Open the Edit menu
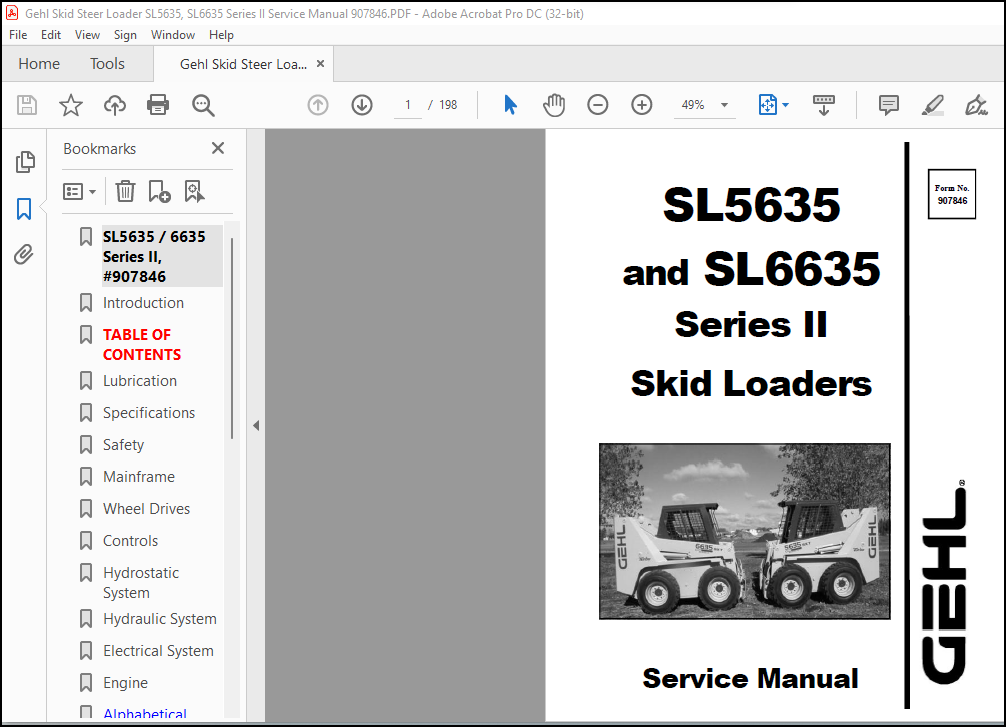Viewport: 1006px width, 727px height. 51,35
